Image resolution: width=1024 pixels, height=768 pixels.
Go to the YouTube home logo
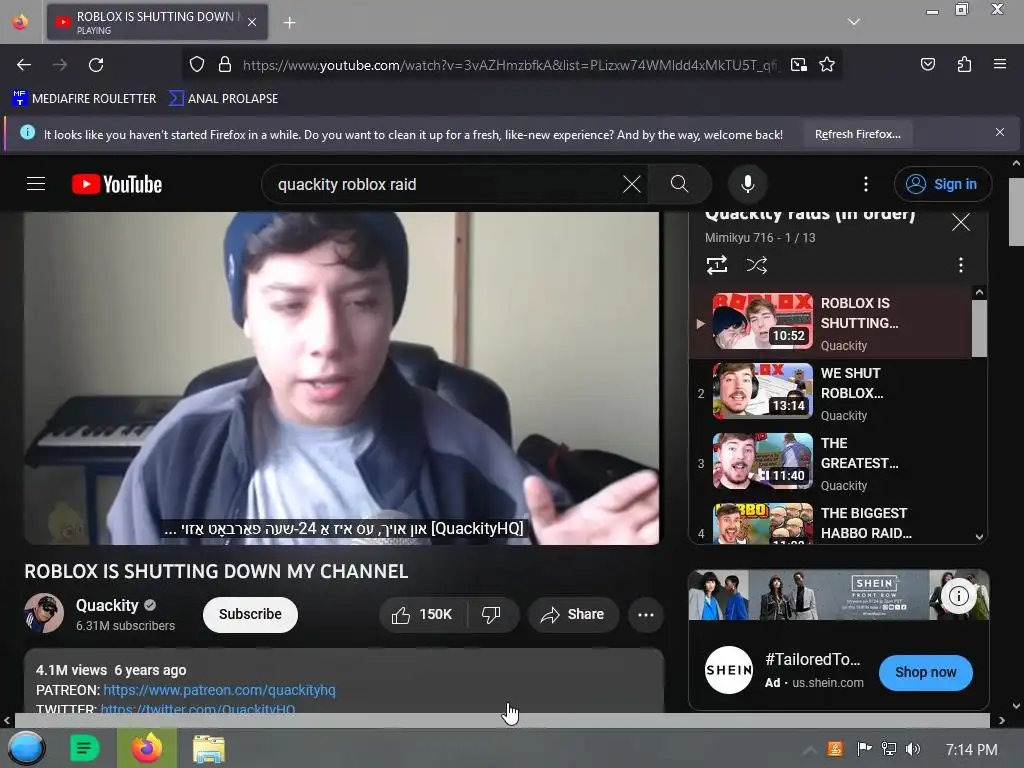click(x=117, y=184)
